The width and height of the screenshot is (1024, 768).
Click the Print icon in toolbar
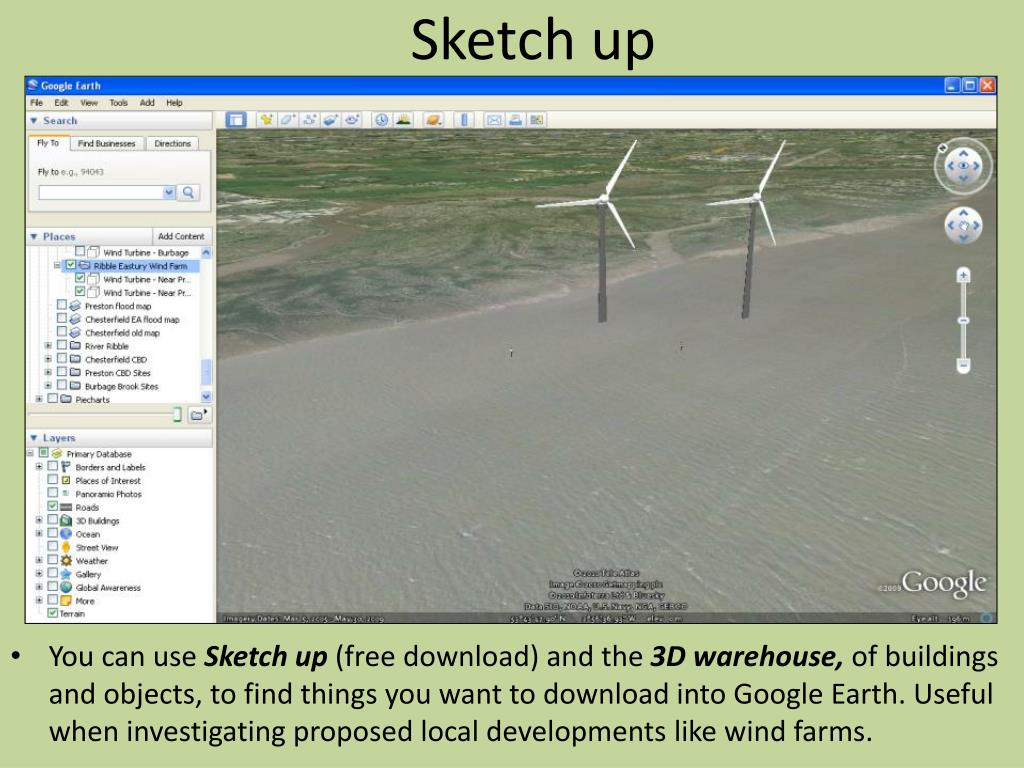coord(515,120)
